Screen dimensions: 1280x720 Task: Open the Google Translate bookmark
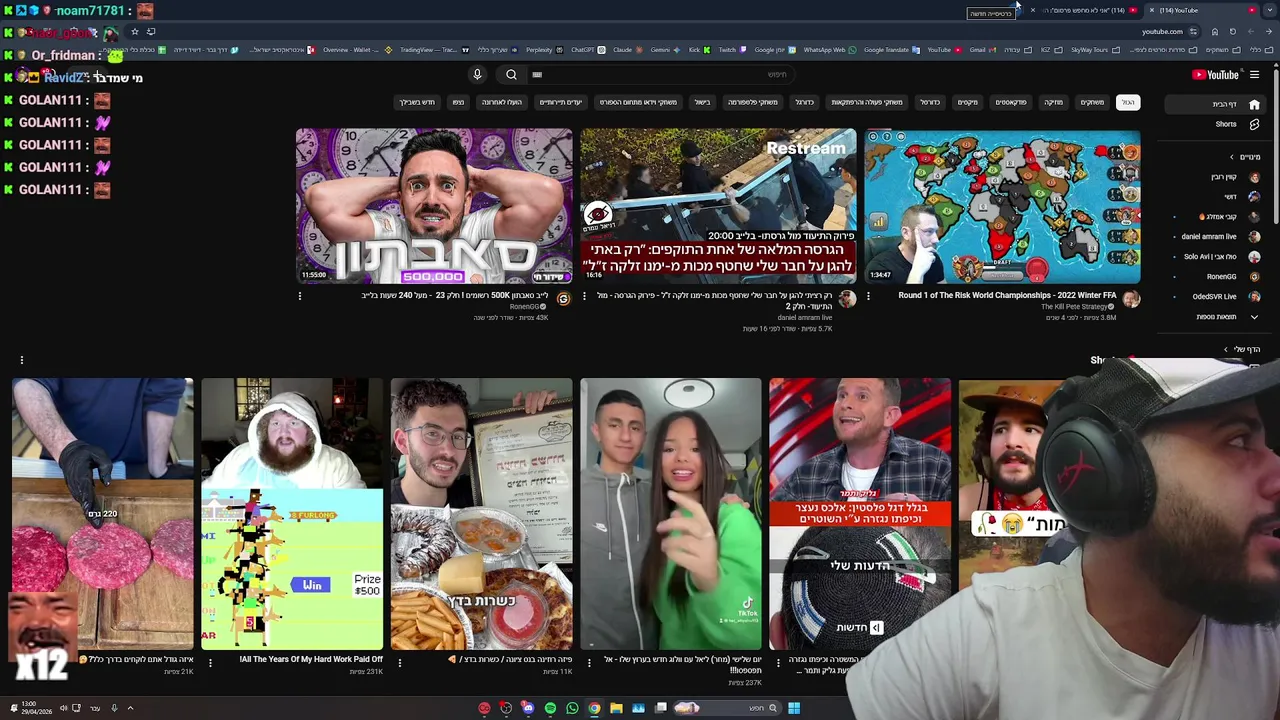tap(892, 50)
